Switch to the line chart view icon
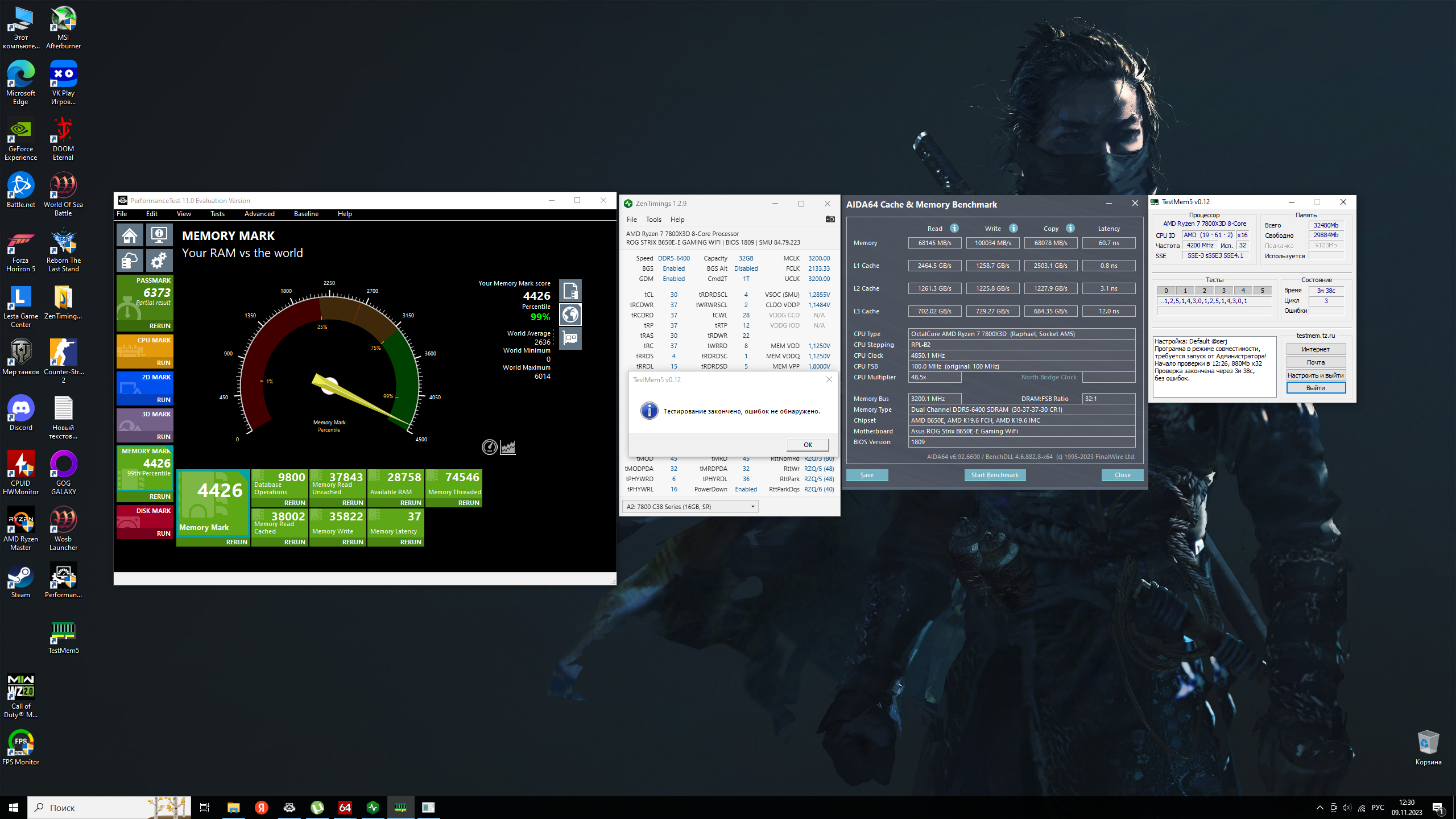The width and height of the screenshot is (1456, 819). point(508,448)
